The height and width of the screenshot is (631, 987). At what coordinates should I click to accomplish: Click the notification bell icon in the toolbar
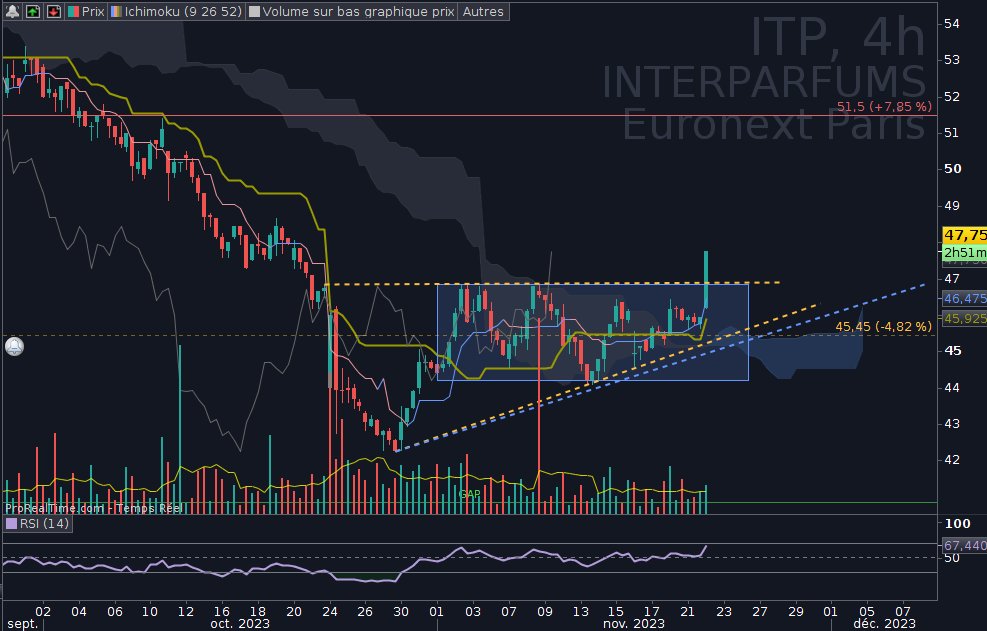(x=12, y=12)
